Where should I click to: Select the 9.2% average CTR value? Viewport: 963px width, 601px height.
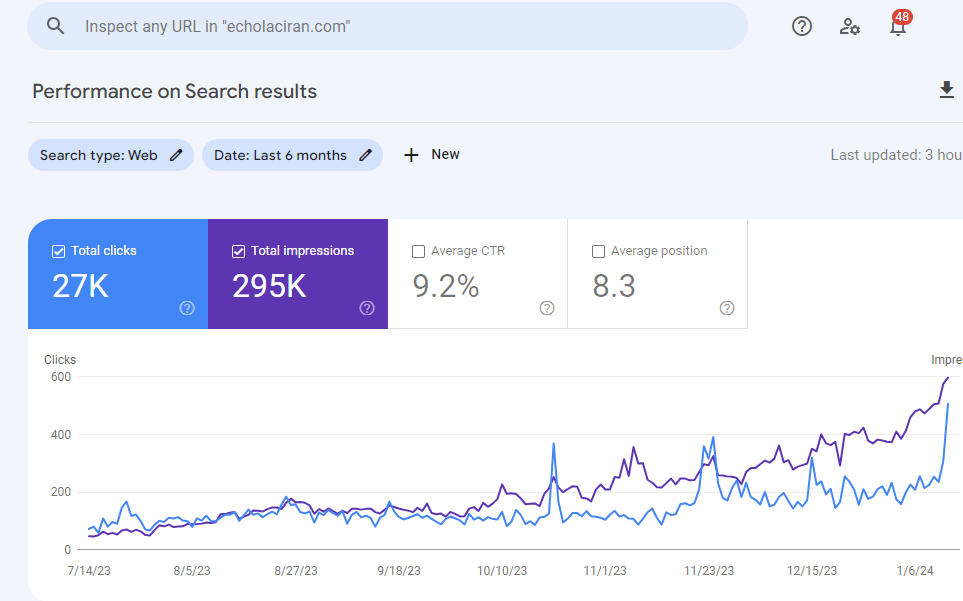(x=446, y=286)
